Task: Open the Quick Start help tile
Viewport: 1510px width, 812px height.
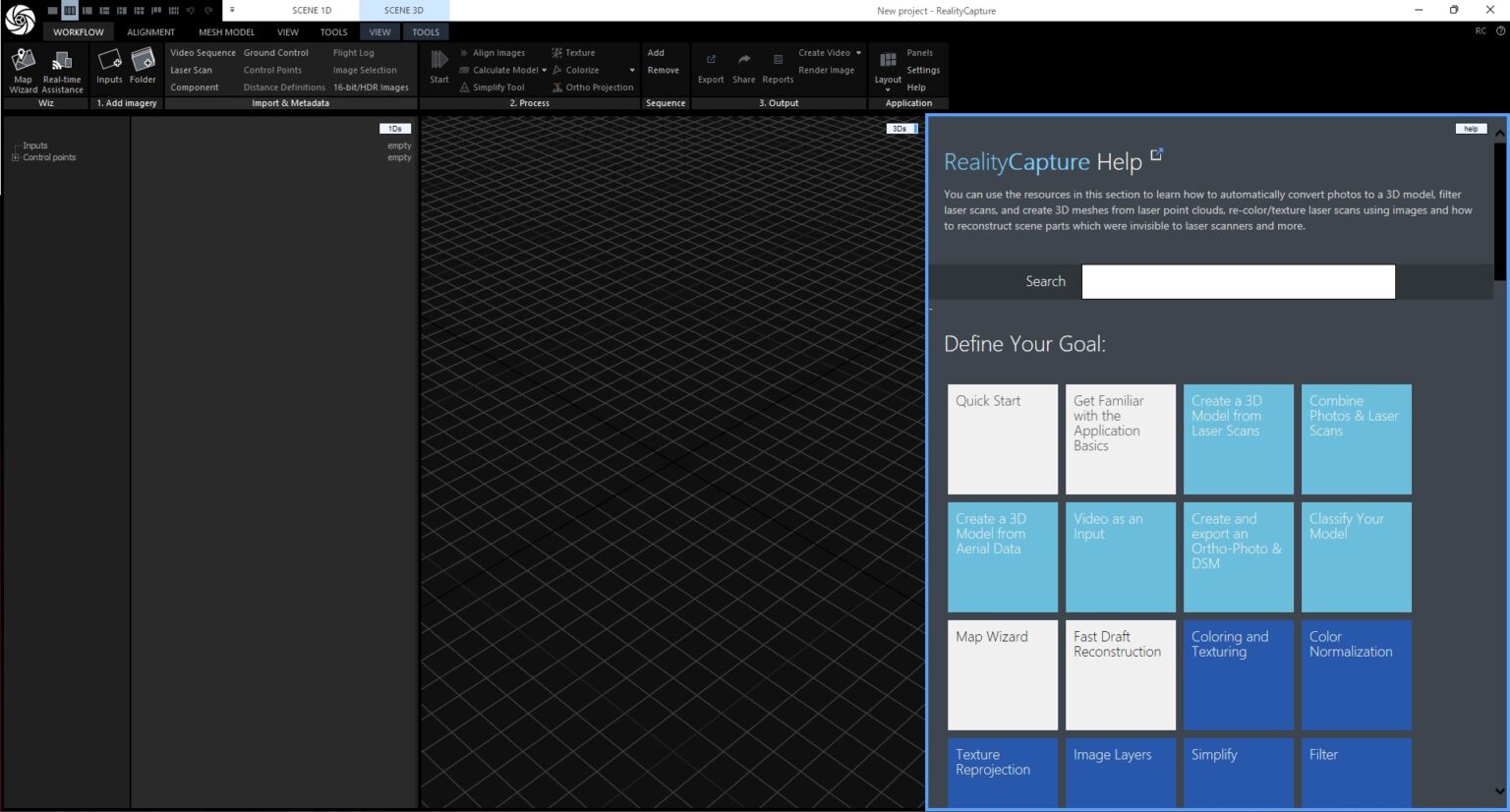Action: [x=1002, y=438]
